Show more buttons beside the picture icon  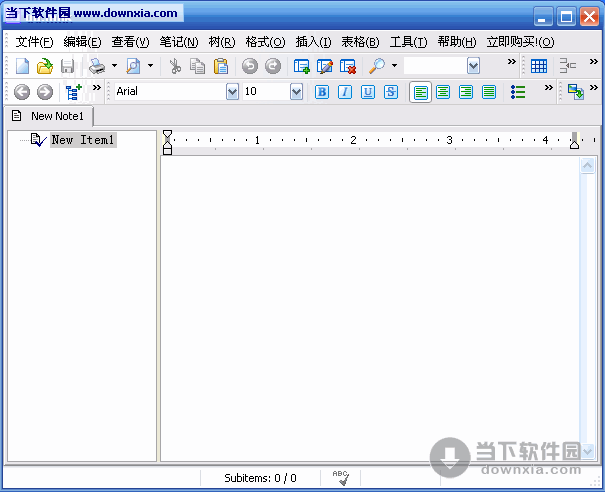coord(594,88)
